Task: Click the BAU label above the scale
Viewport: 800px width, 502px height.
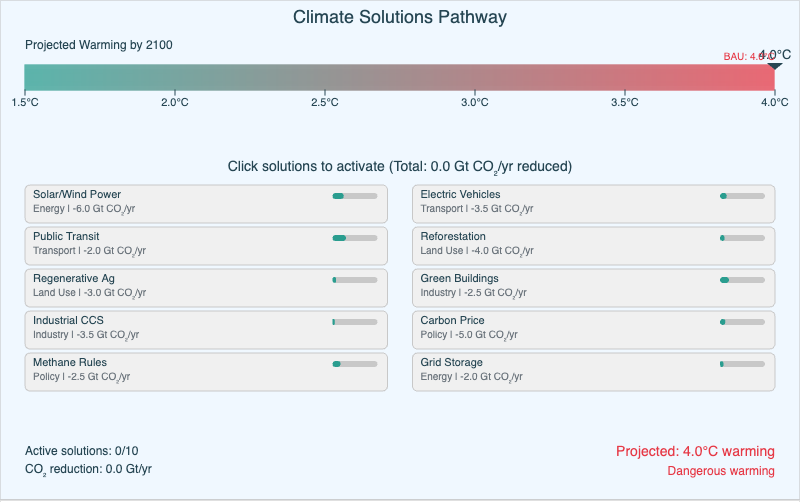Action: (x=740, y=57)
